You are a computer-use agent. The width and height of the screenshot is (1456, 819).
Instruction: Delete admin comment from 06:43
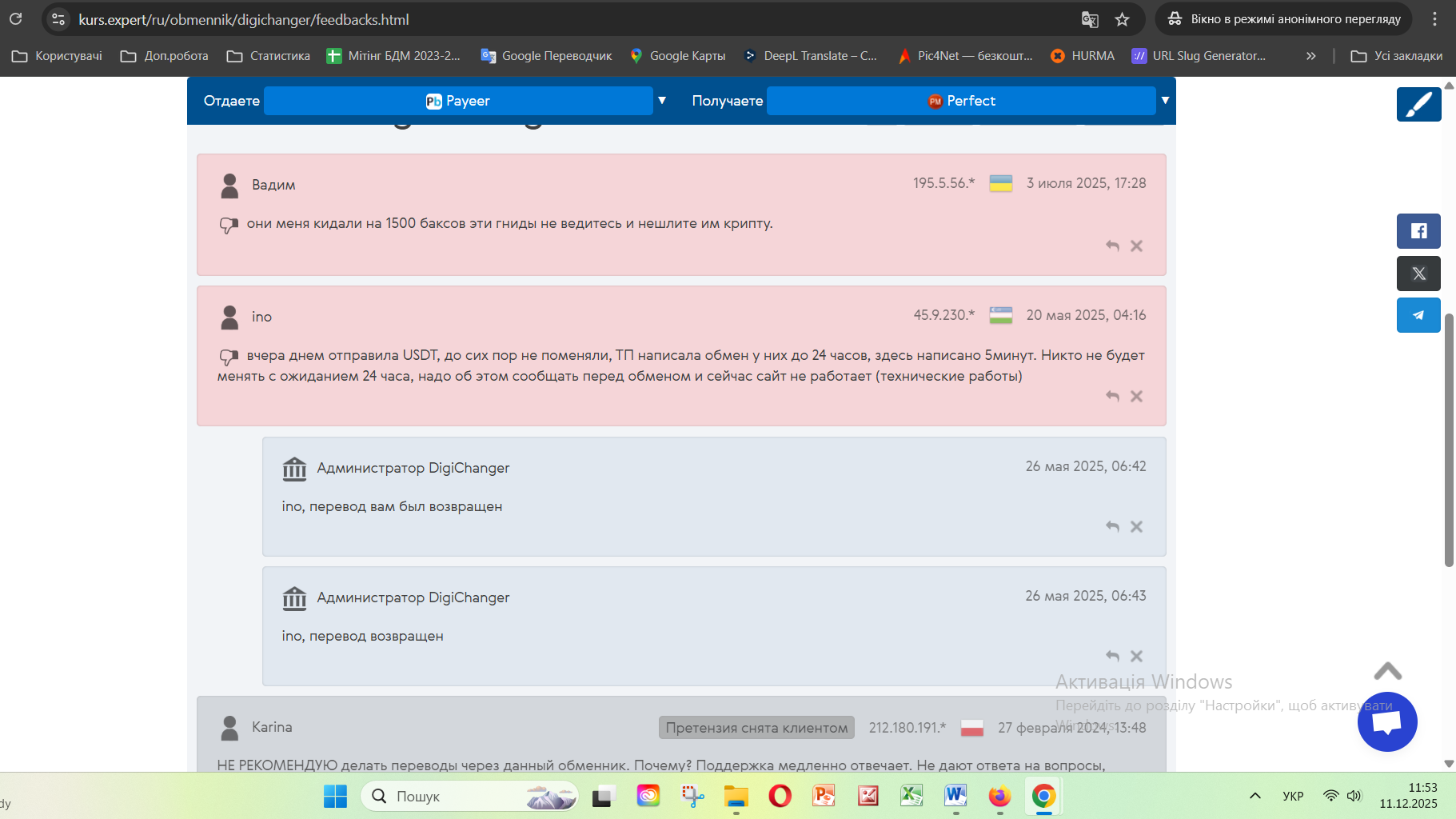click(x=1136, y=656)
